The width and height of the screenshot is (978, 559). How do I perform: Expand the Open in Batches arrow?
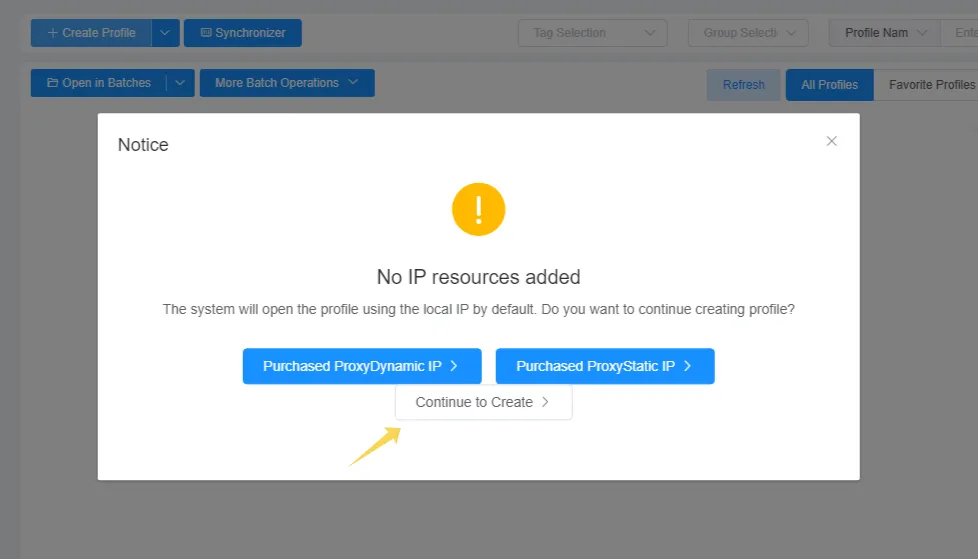coord(180,83)
